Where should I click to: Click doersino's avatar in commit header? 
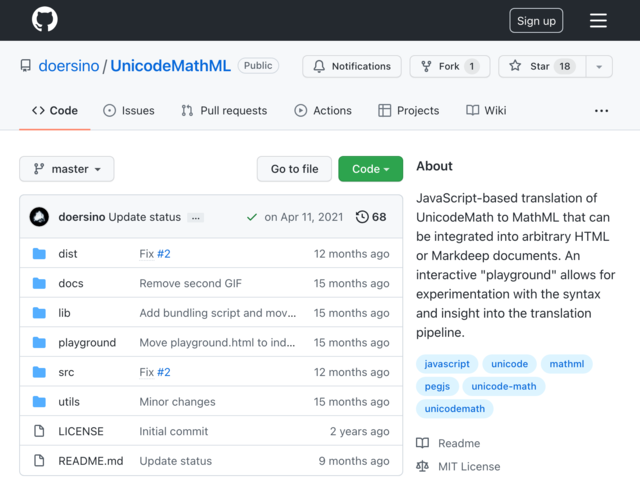(x=39, y=217)
